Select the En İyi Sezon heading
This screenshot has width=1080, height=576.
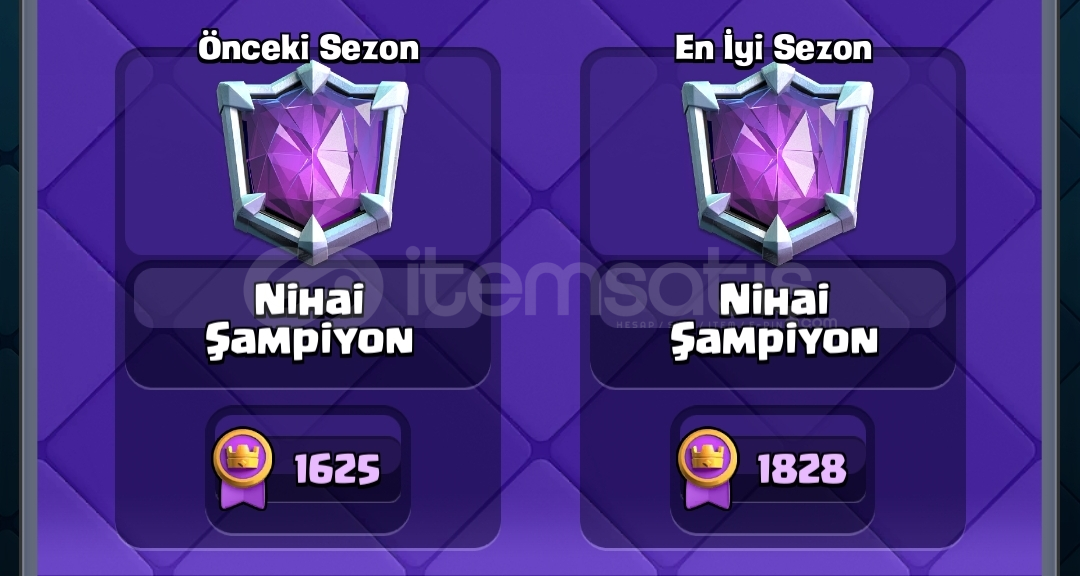coord(773,49)
